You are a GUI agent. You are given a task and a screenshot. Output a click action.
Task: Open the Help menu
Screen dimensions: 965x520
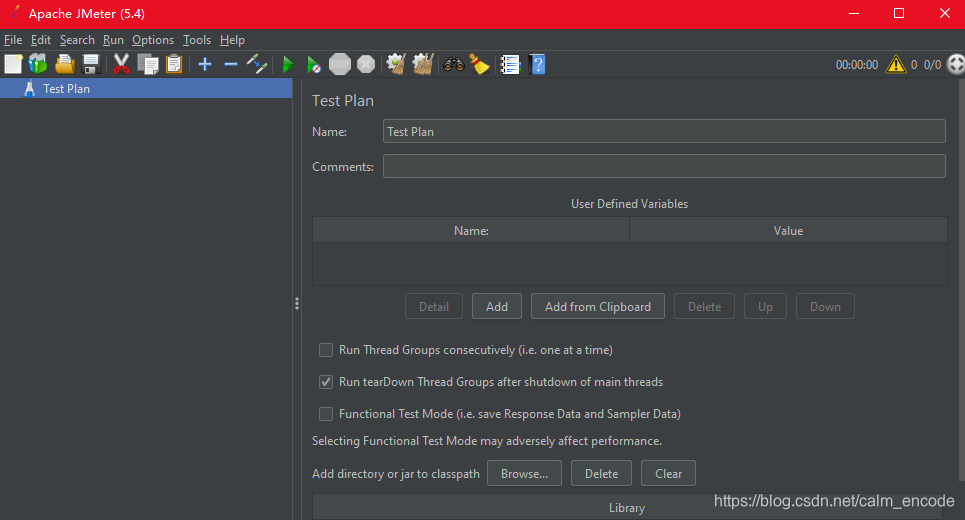coord(232,40)
